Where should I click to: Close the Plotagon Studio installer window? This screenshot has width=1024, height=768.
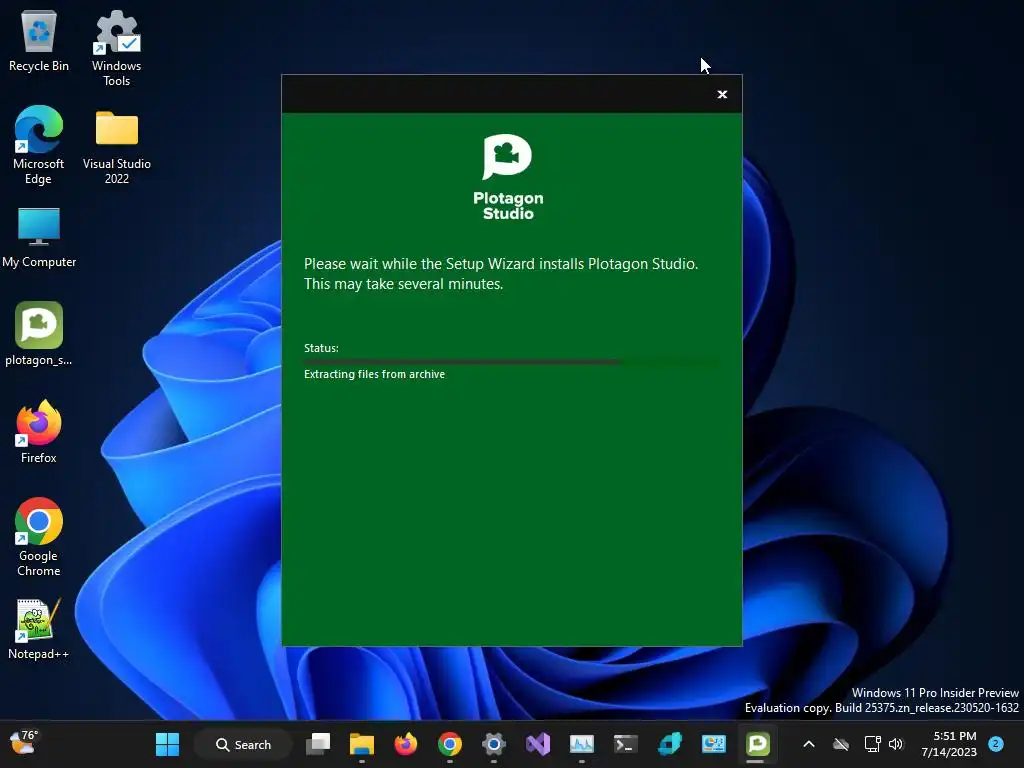coord(722,94)
